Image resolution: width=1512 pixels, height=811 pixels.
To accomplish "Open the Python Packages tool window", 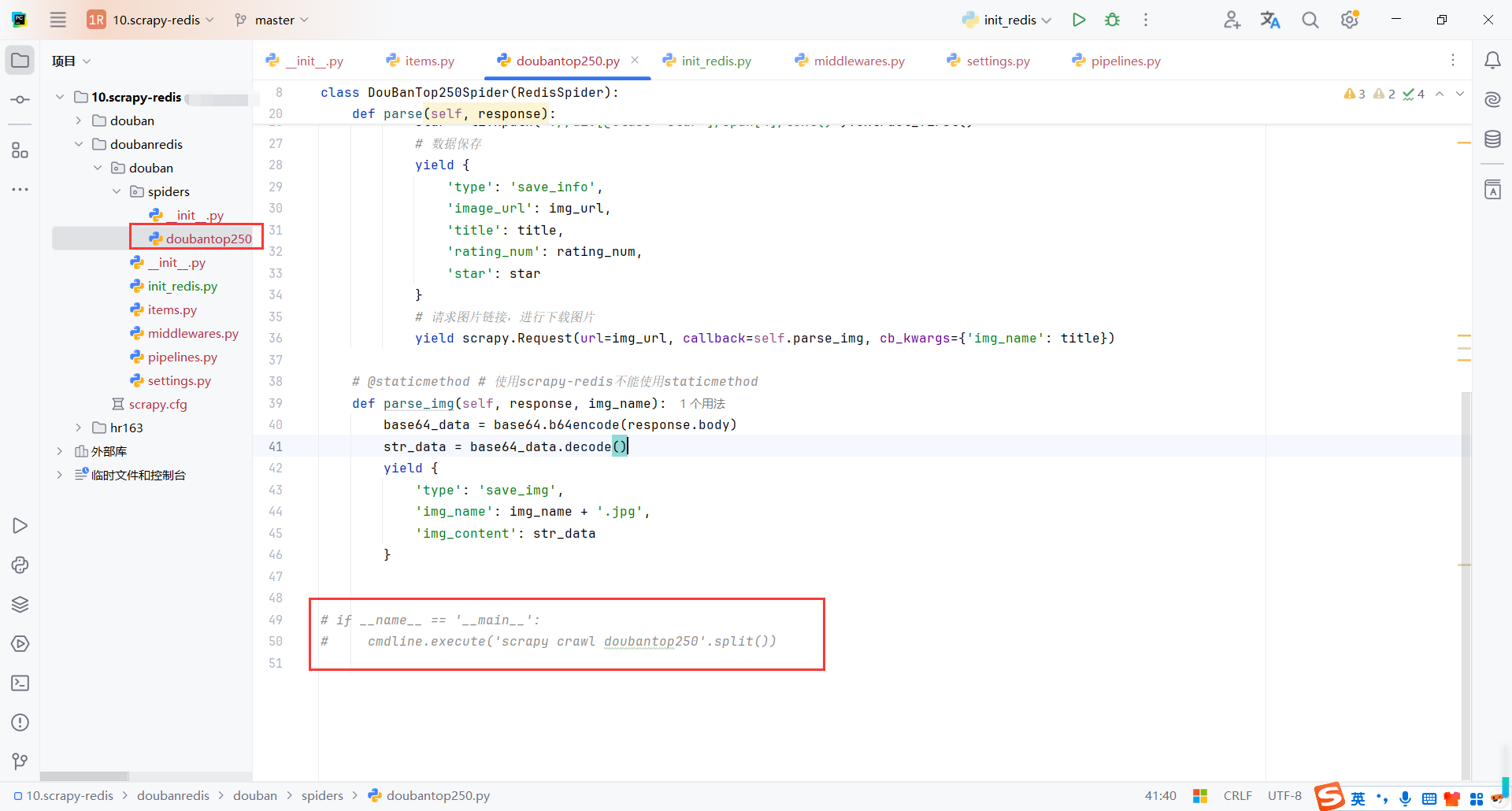I will [x=20, y=605].
